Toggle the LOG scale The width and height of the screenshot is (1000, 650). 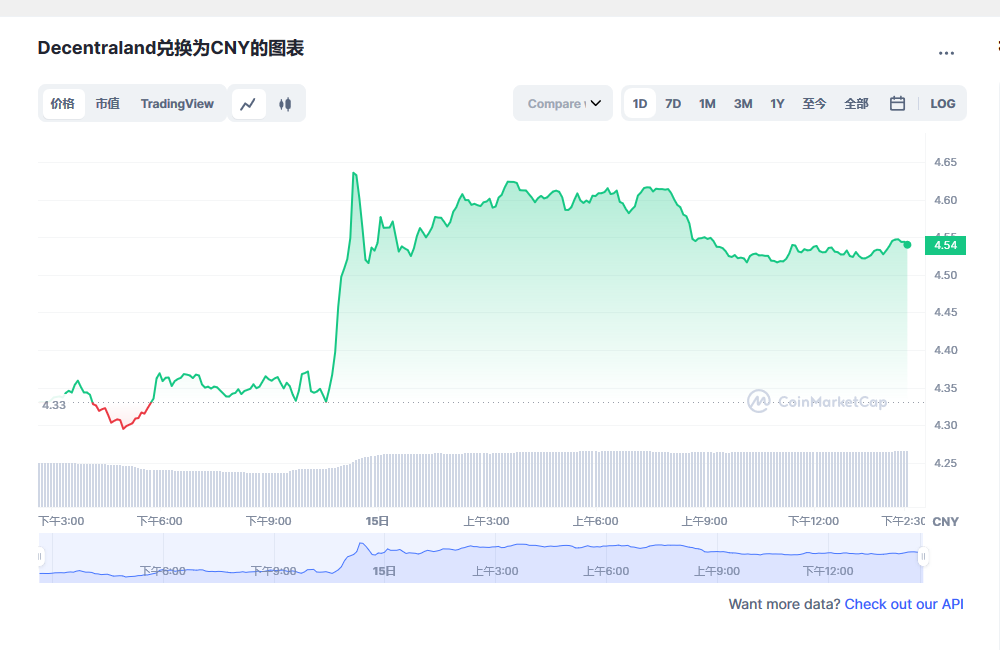pyautogui.click(x=943, y=103)
